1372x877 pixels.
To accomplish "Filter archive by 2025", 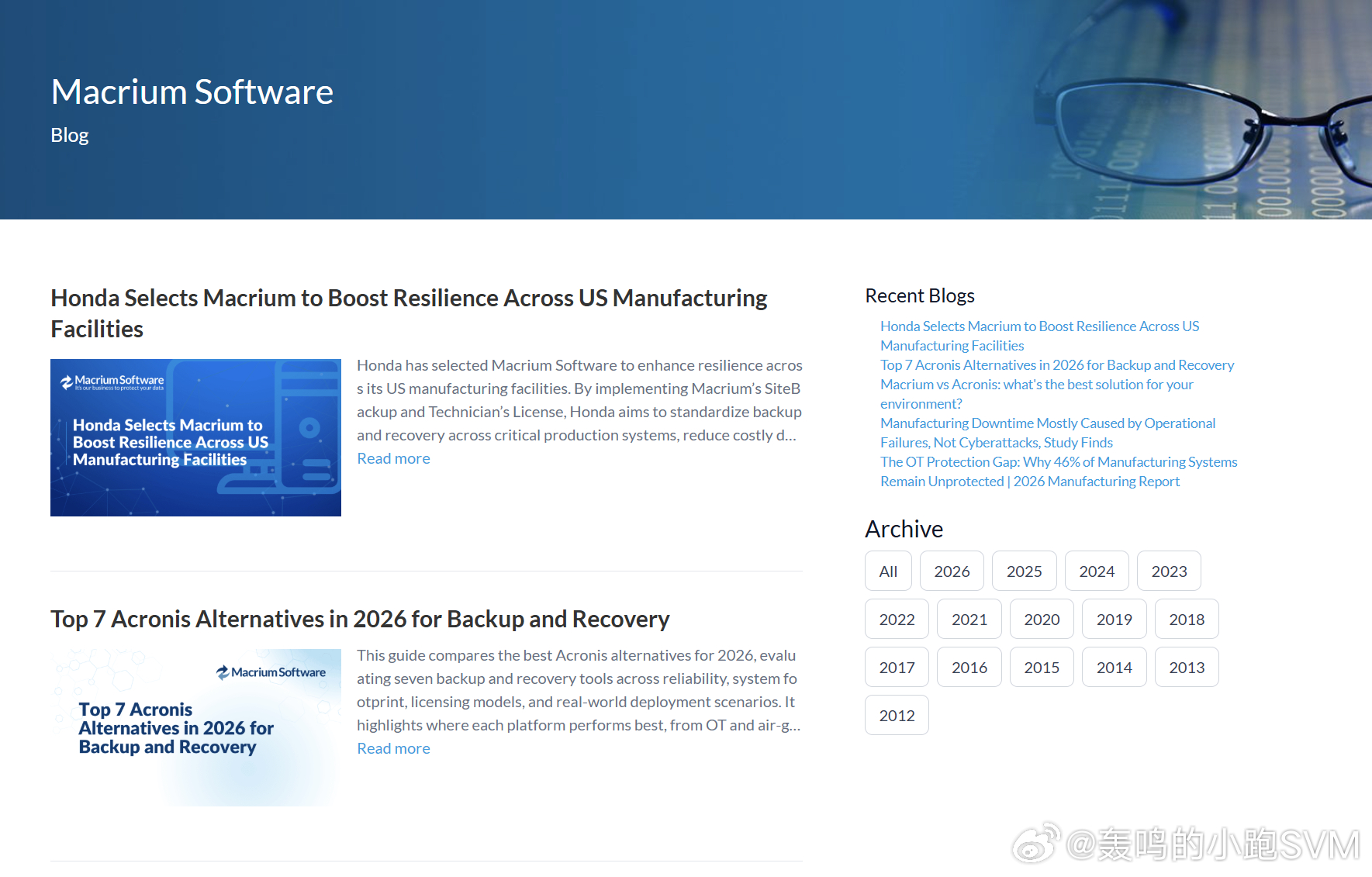I will tap(1024, 571).
